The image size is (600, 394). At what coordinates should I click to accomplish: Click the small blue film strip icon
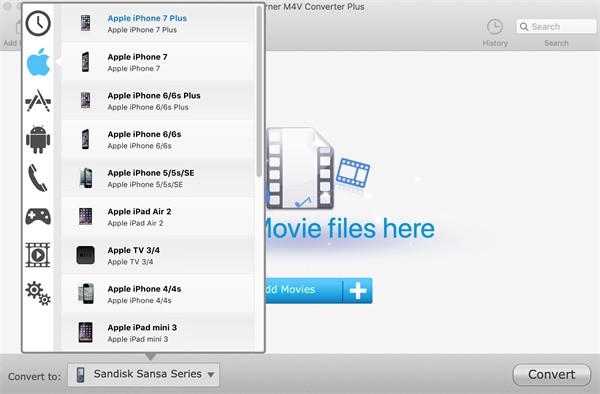pyautogui.click(x=353, y=173)
